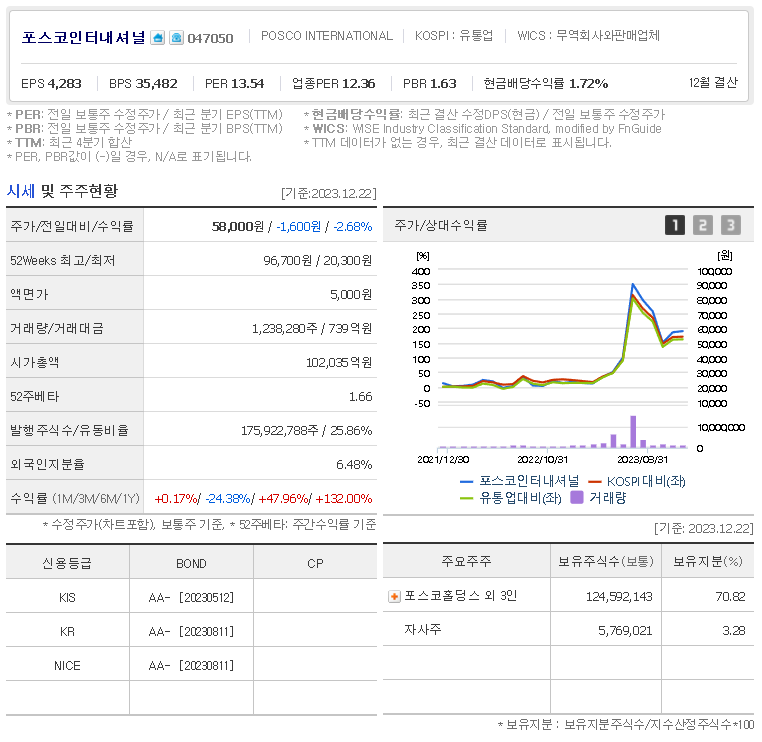Click the 자사주 shareholder row label
Viewport: 762px width, 742px height.
point(423,630)
